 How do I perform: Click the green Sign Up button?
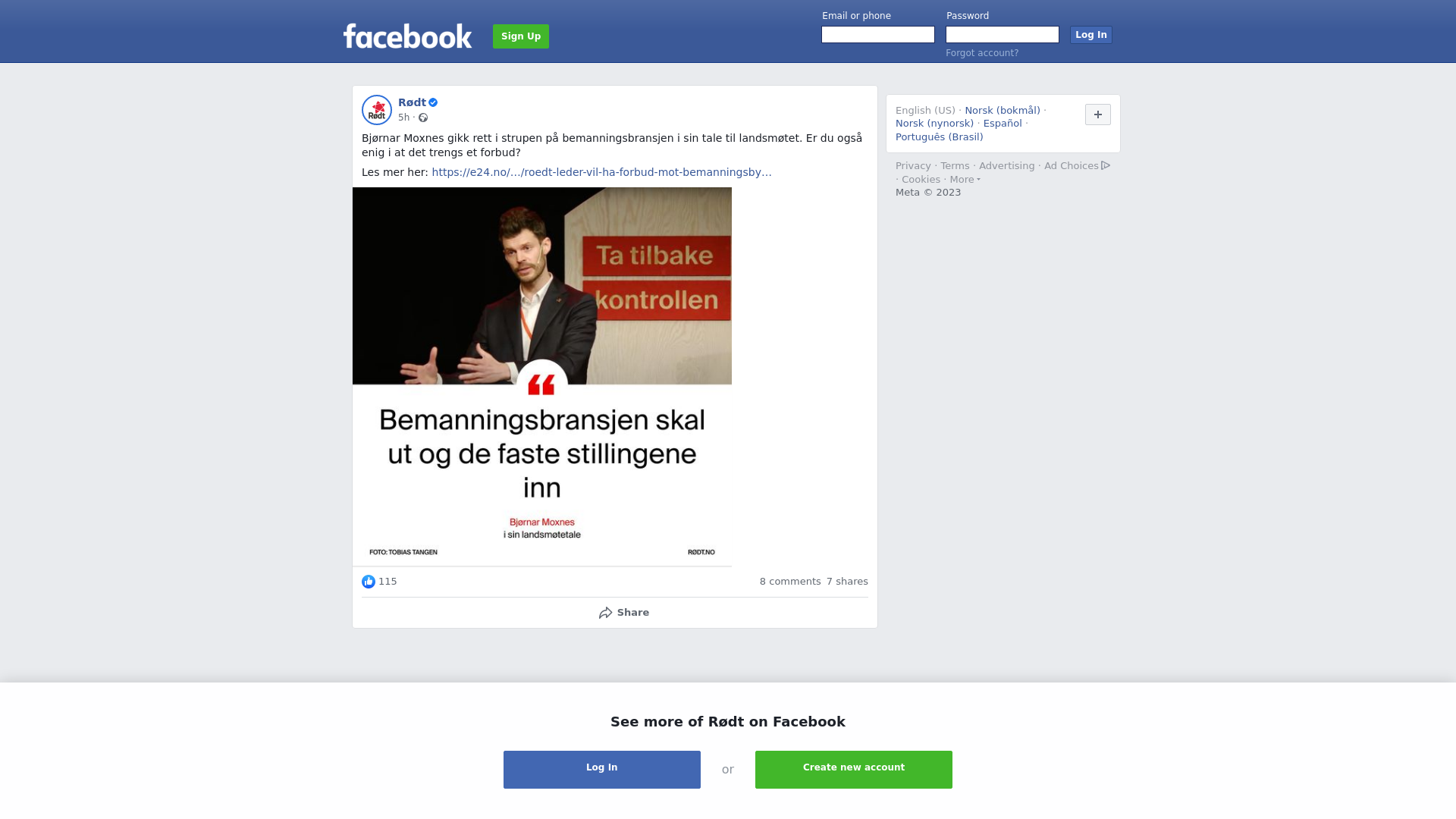(521, 36)
